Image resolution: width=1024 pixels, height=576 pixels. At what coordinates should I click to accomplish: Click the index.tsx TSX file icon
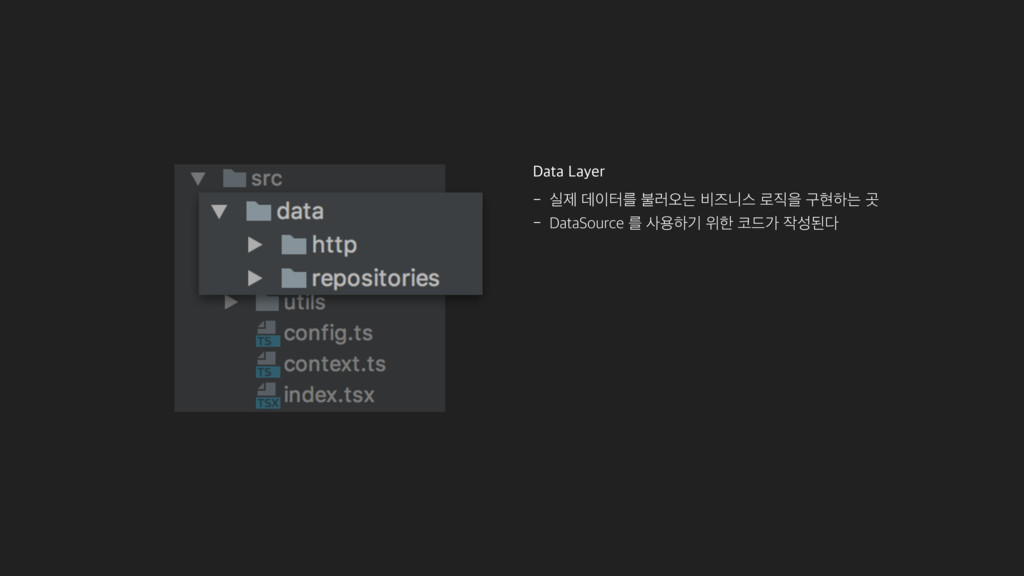pos(267,396)
